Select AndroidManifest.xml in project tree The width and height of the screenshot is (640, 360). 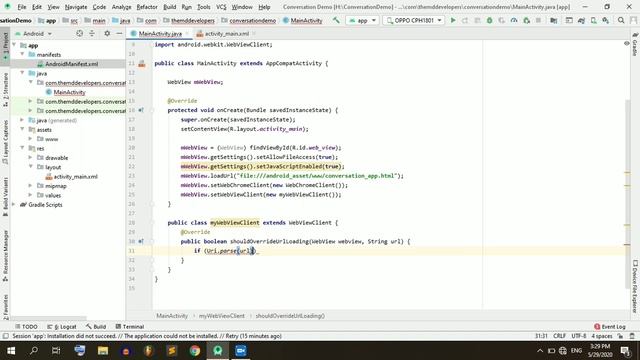[x=71, y=64]
